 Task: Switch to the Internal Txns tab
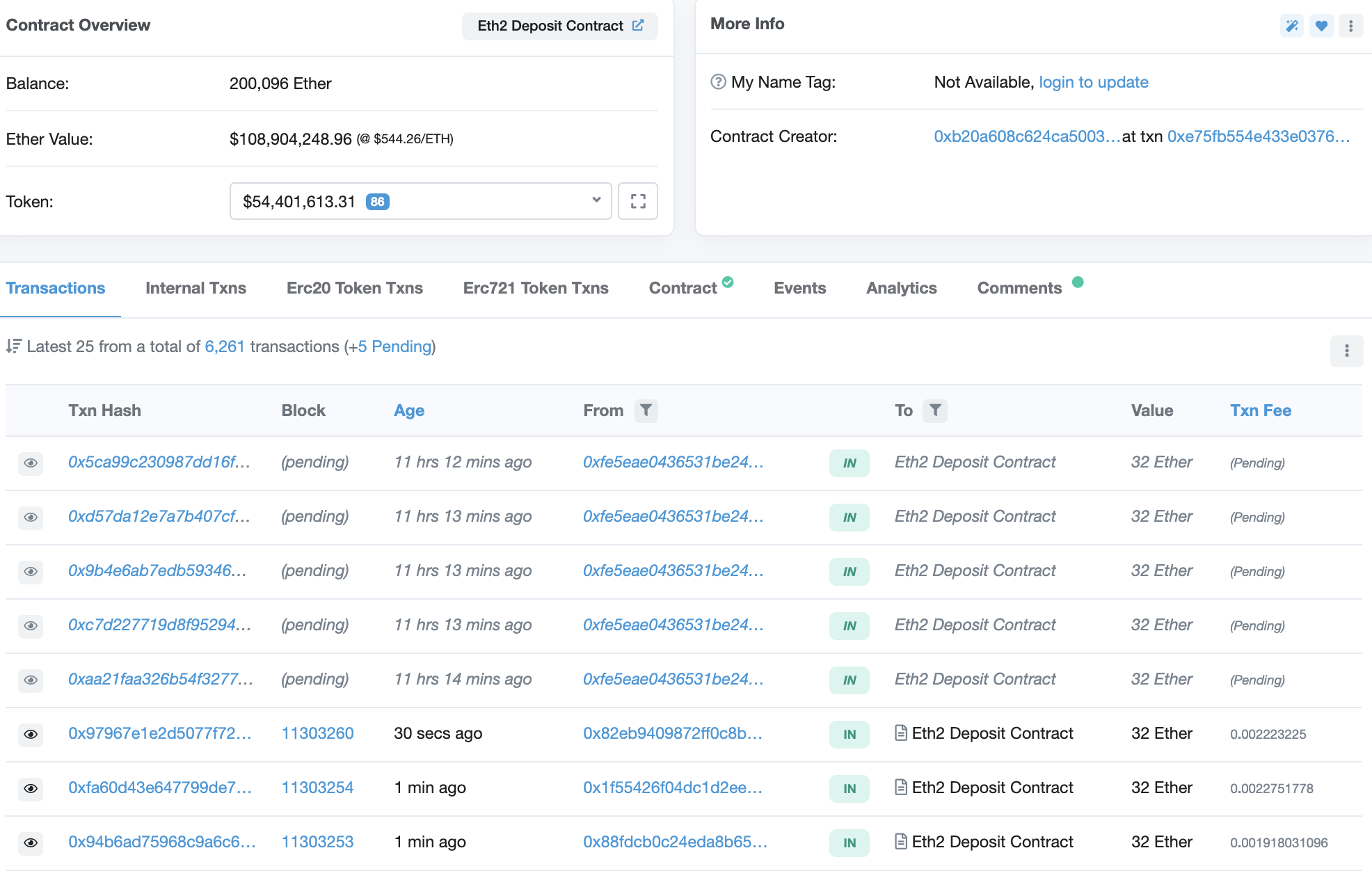tap(196, 288)
